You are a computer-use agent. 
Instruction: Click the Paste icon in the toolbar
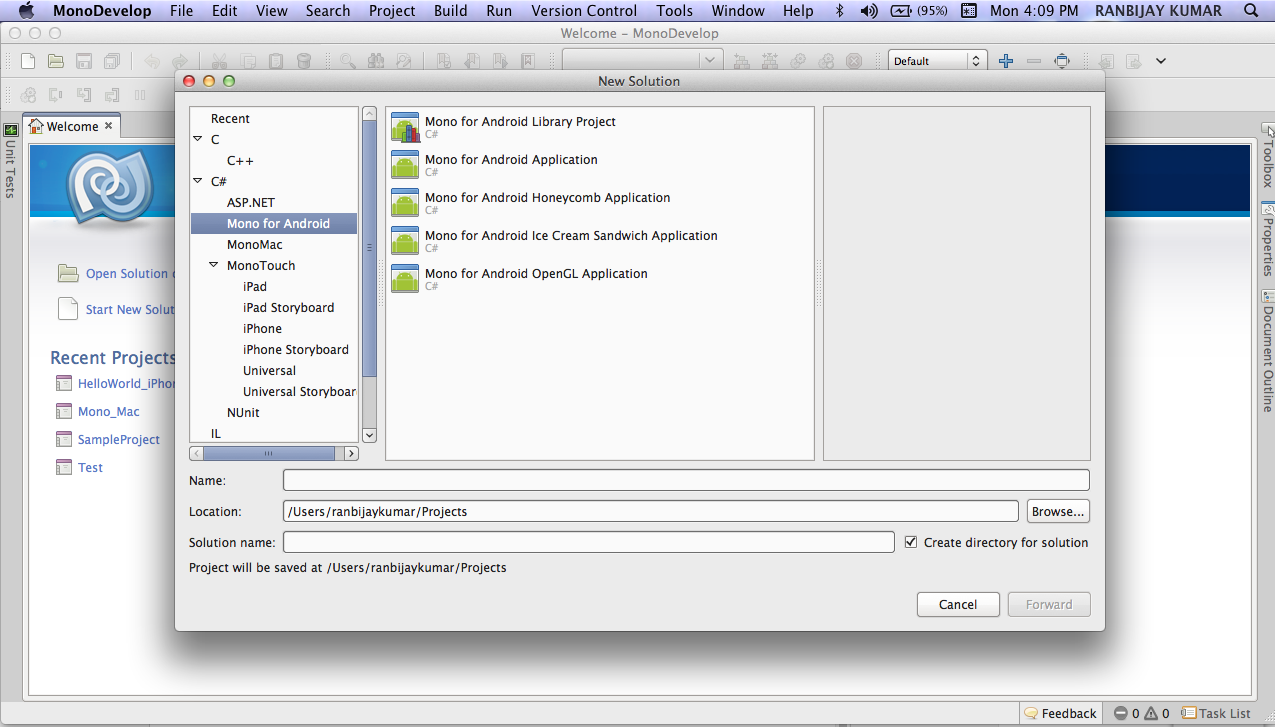click(277, 60)
